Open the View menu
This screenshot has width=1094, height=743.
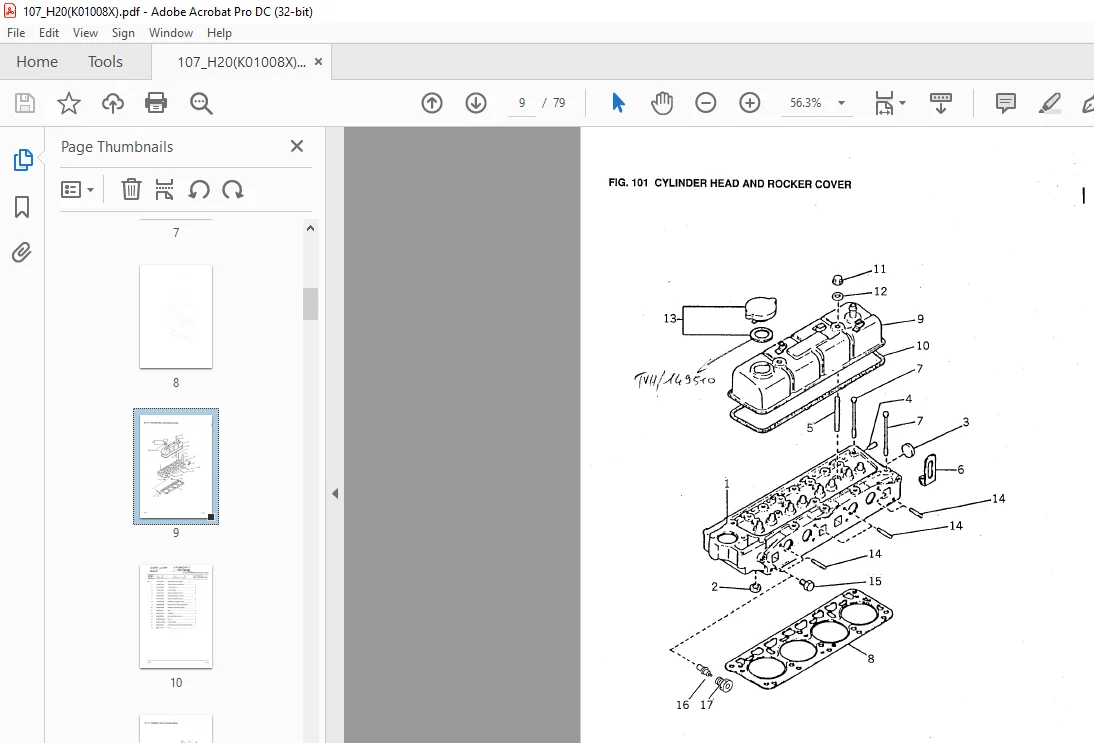pos(85,33)
